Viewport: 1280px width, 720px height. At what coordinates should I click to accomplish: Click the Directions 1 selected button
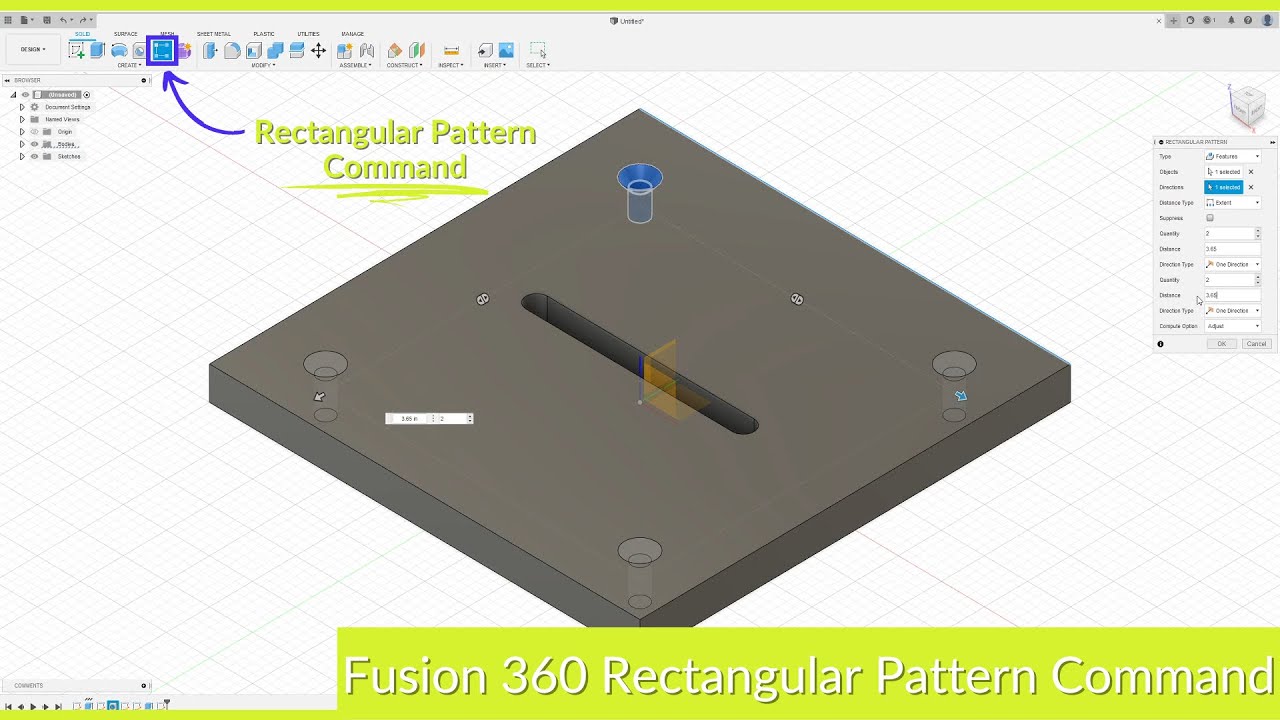1224,187
